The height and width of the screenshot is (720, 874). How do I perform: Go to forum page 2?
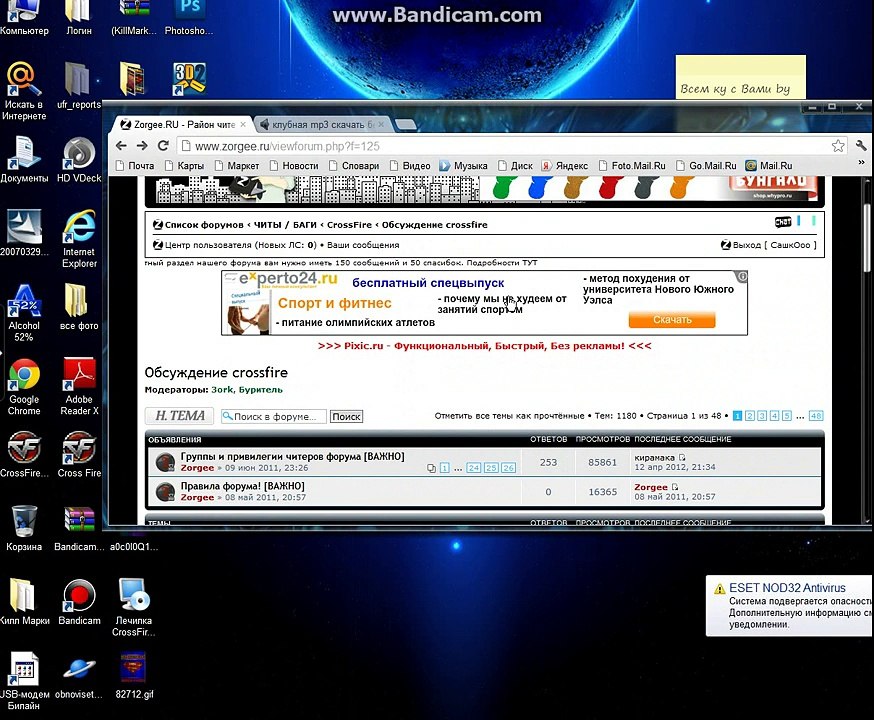[x=750, y=416]
